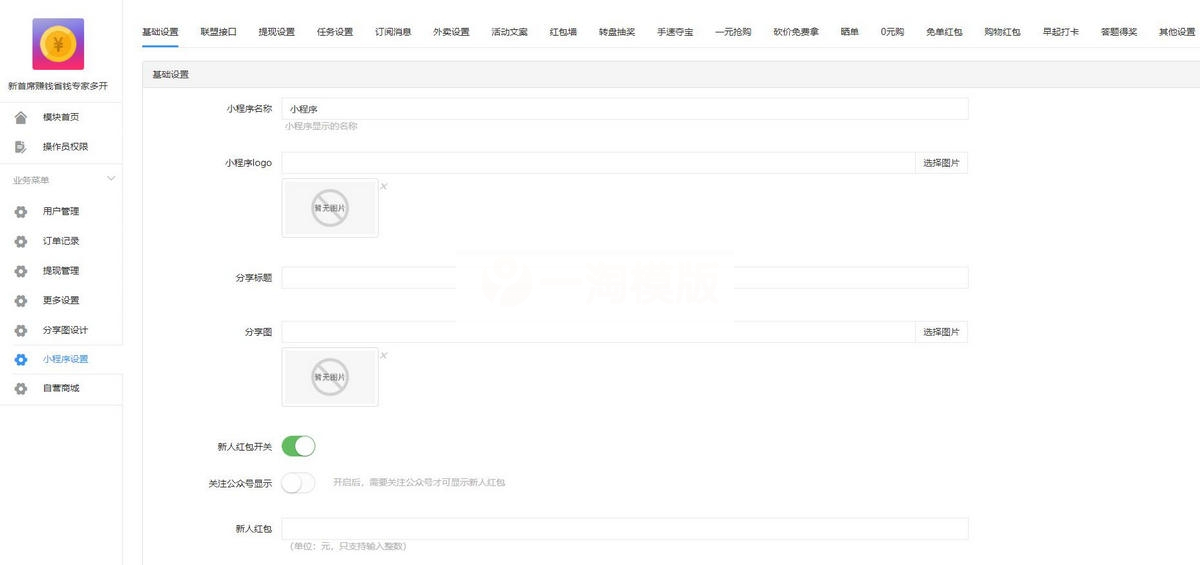Click the home icon beside 模块首页

click(20, 118)
